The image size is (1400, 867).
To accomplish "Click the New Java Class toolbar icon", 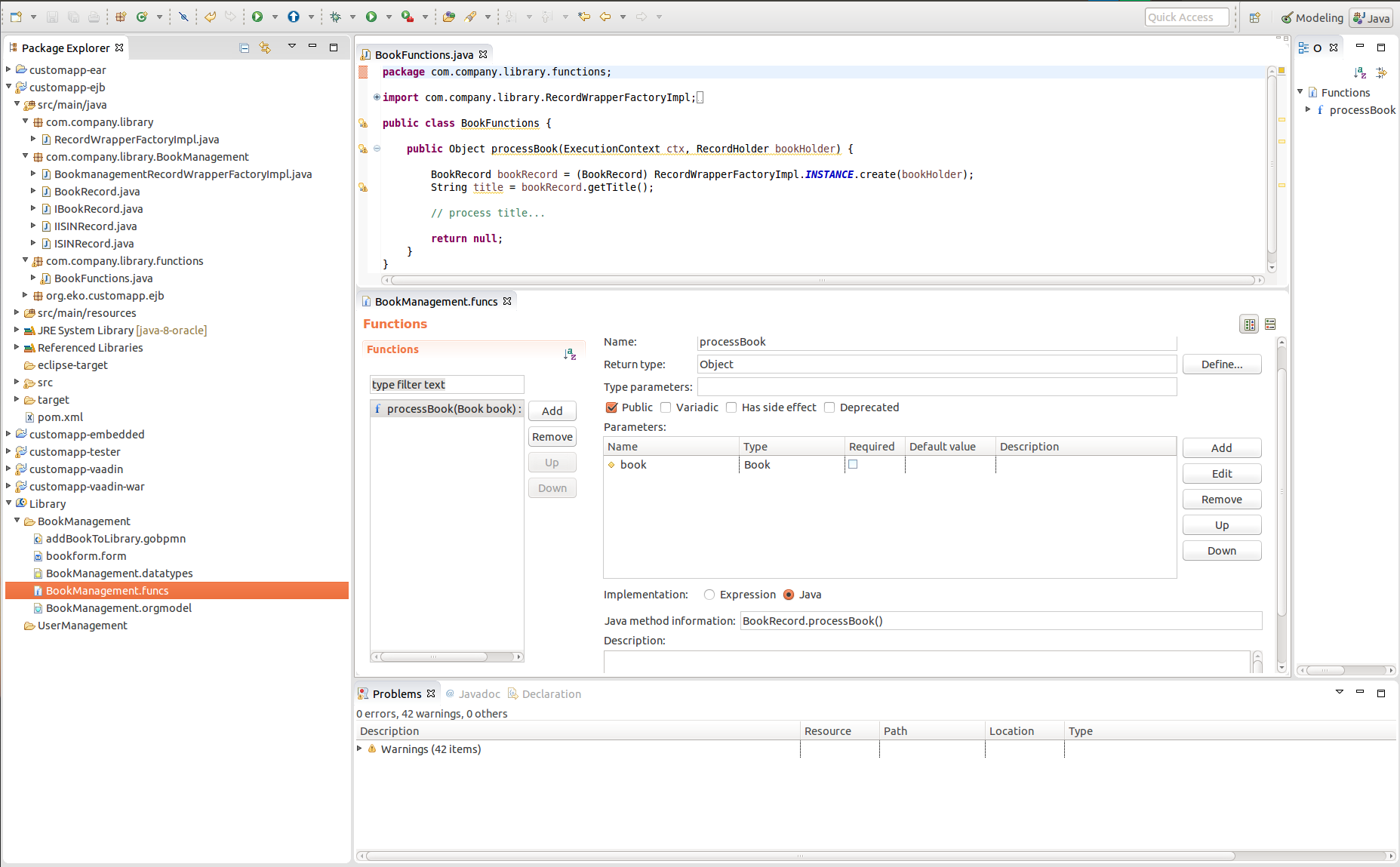I will pos(141,17).
